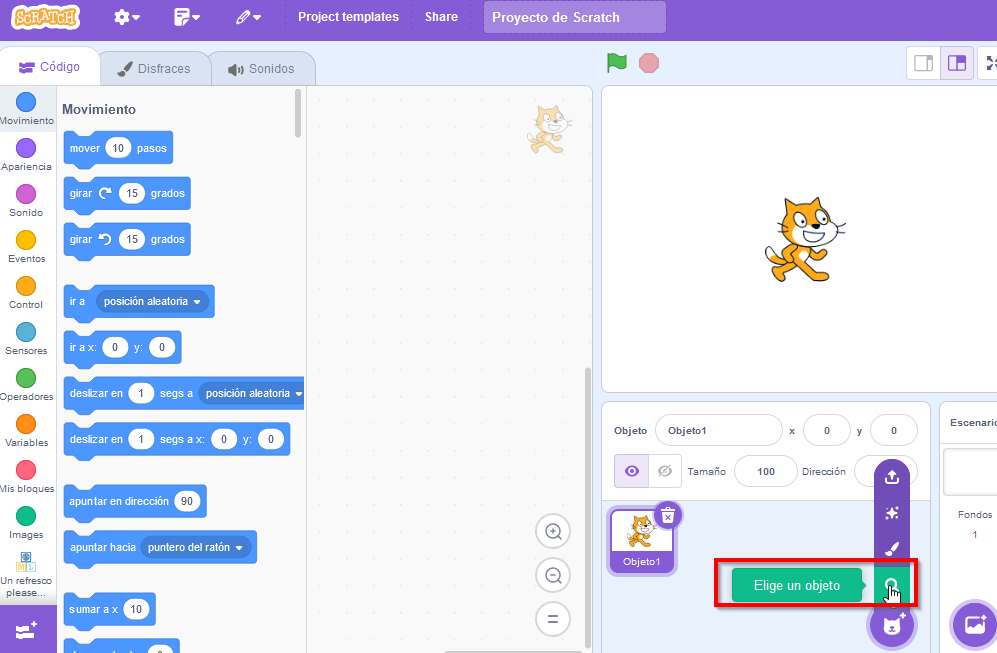Select the Control block category
Image resolution: width=997 pixels, height=653 pixels.
tap(26, 293)
